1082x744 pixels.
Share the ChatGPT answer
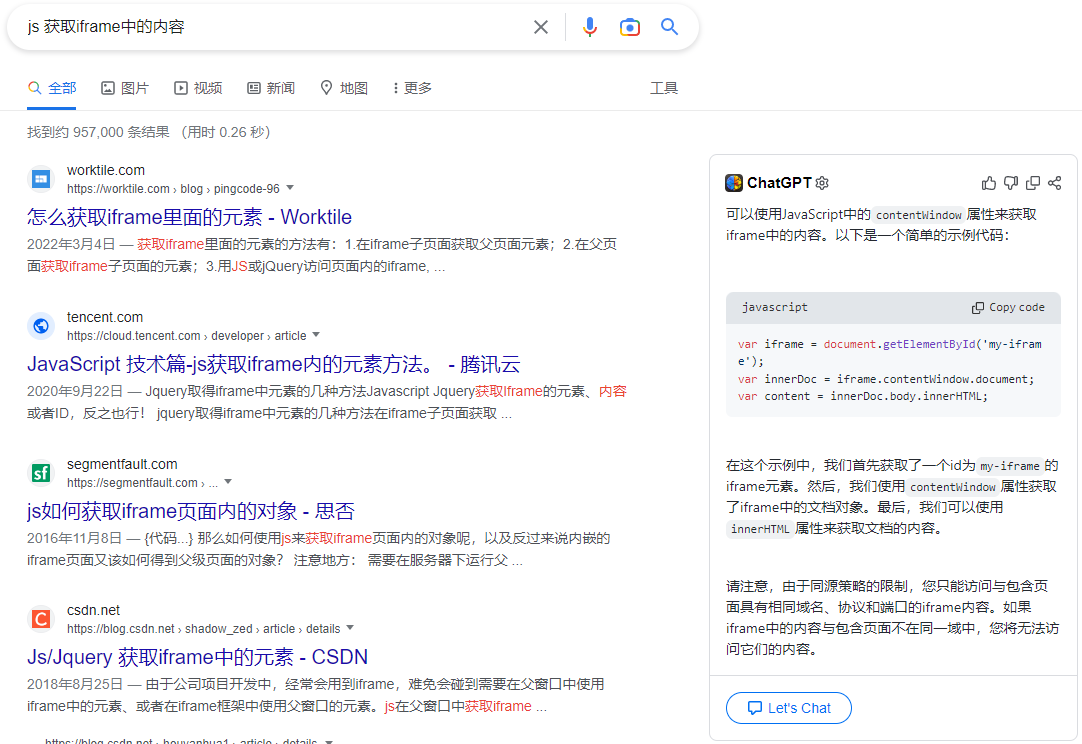1054,183
